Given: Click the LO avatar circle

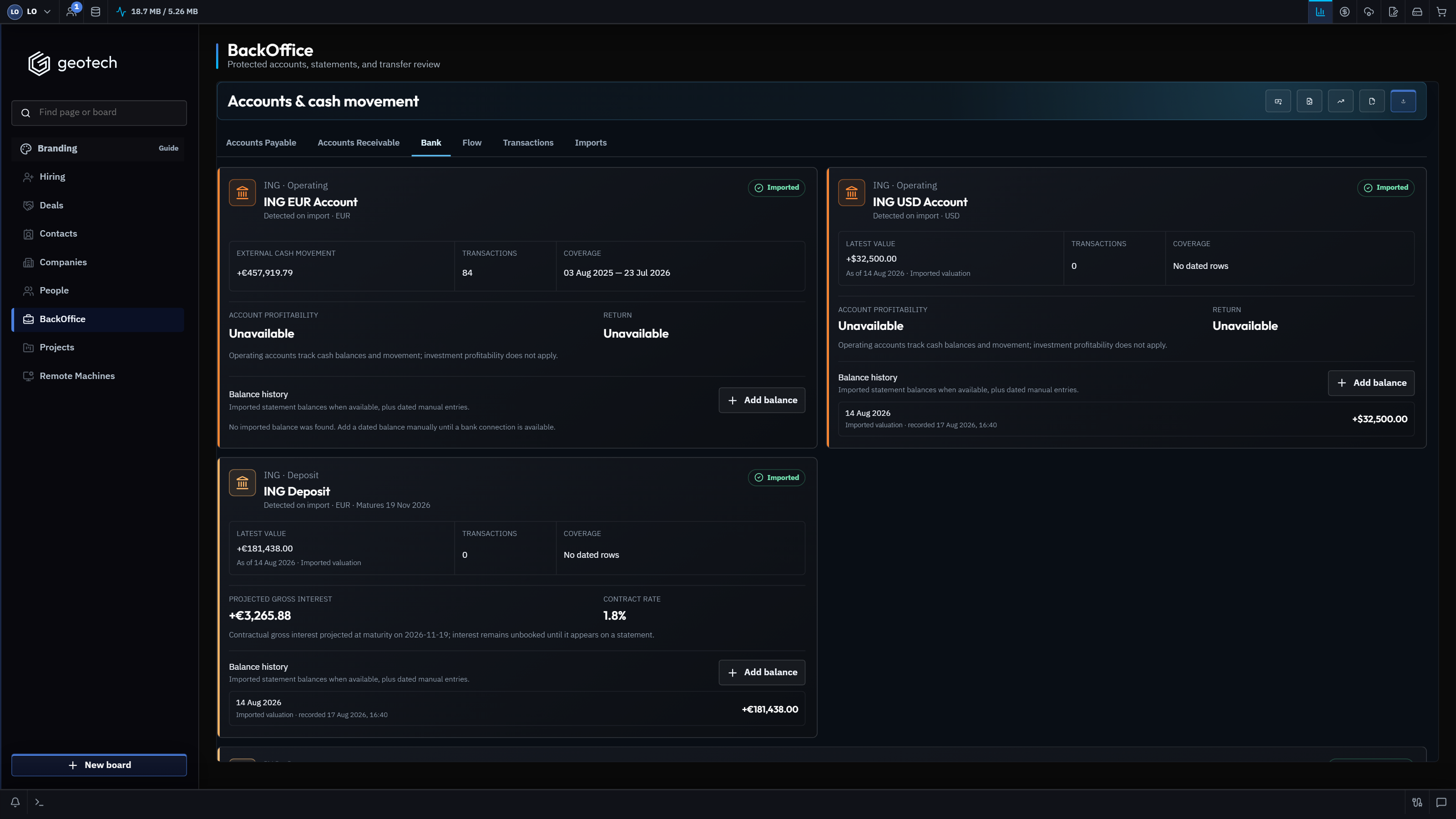Looking at the screenshot, I should pos(15,11).
